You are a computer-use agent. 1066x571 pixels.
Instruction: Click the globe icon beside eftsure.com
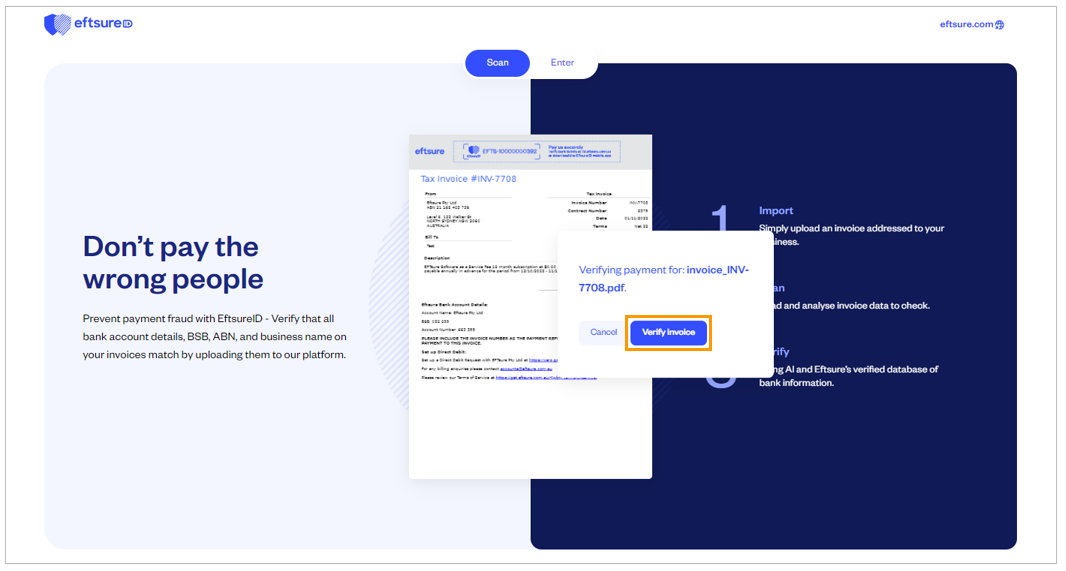999,25
